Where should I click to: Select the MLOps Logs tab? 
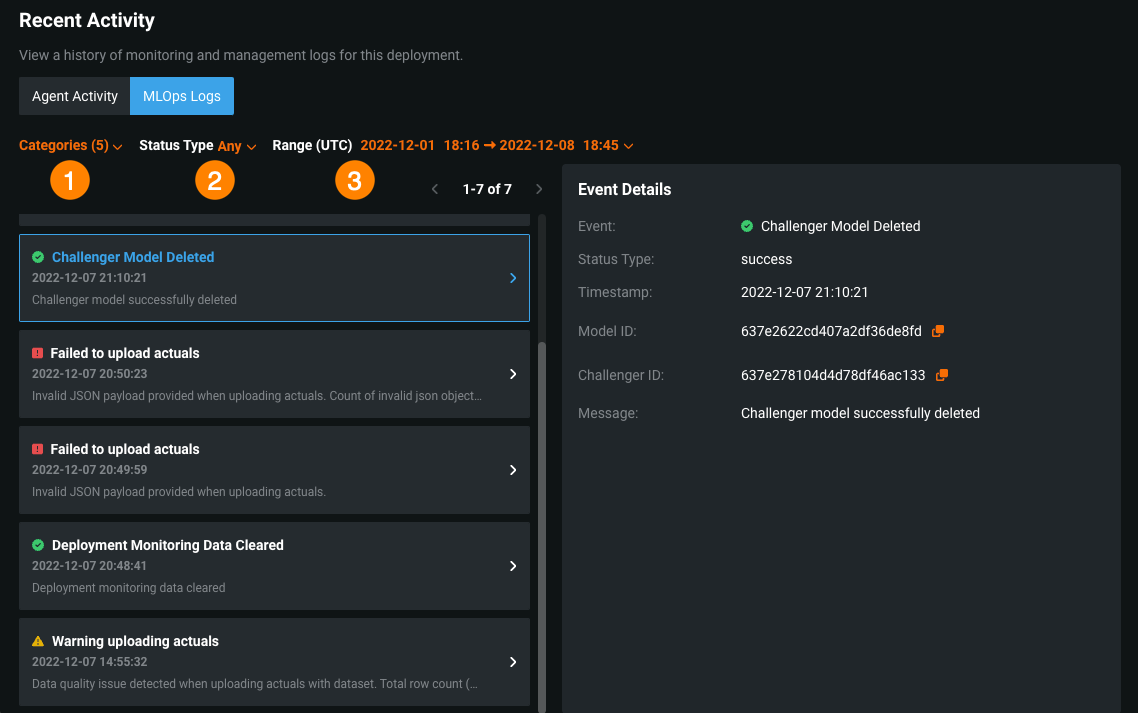182,97
